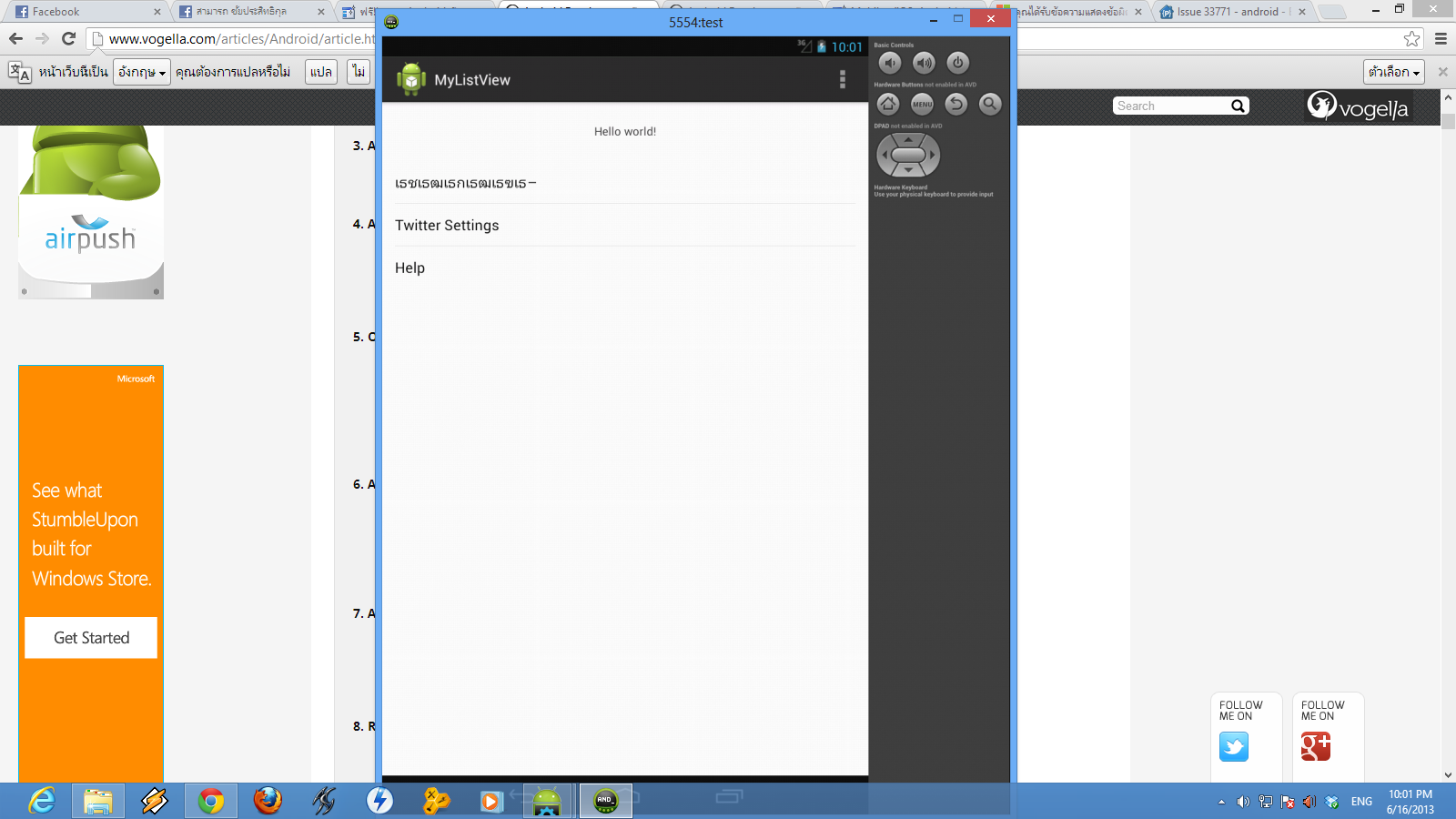Open the translate language dropdown อังกฤษ
Screen dimensions: 1456x819
(x=142, y=72)
